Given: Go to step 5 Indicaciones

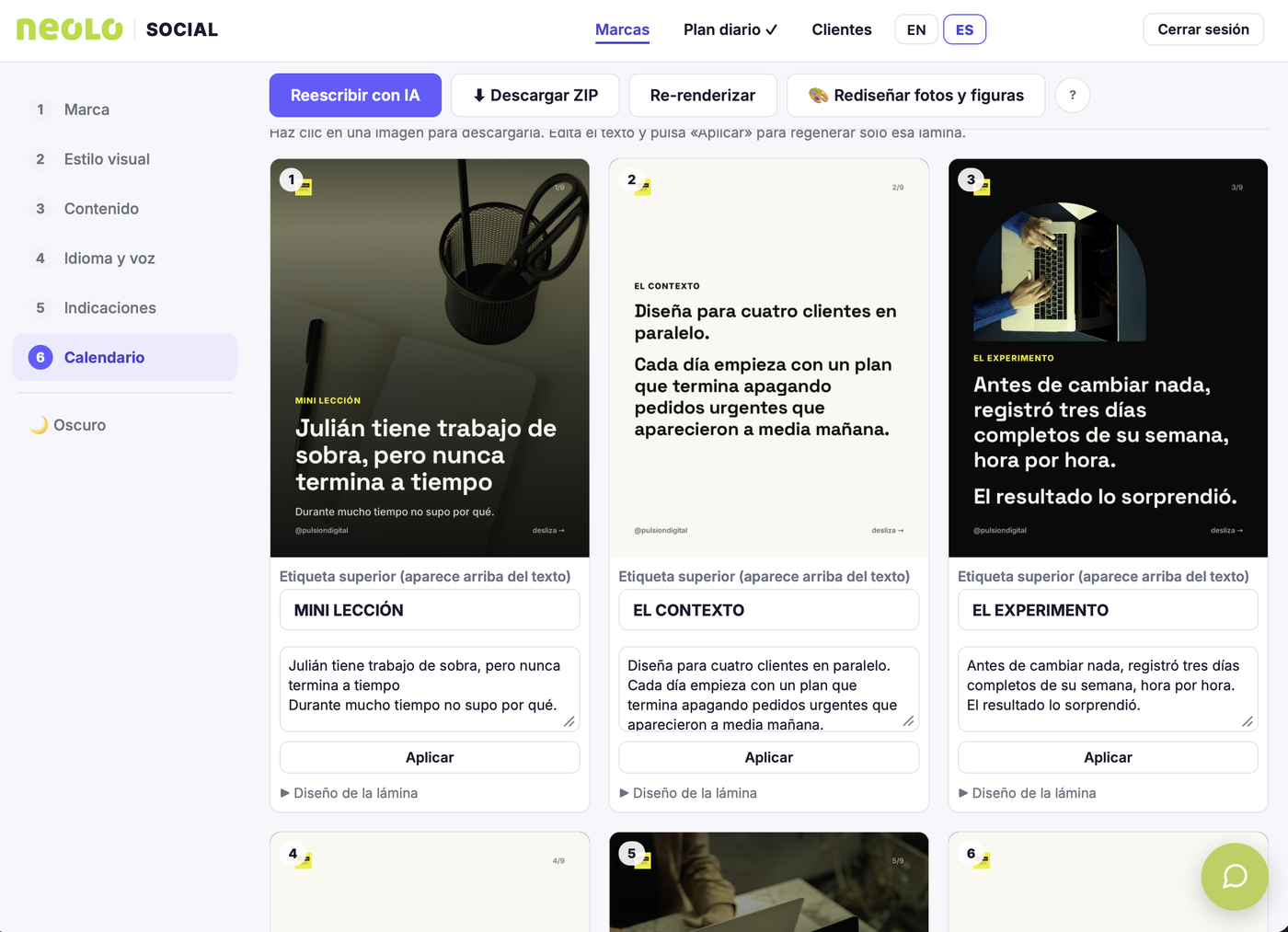Looking at the screenshot, I should pyautogui.click(x=125, y=308).
